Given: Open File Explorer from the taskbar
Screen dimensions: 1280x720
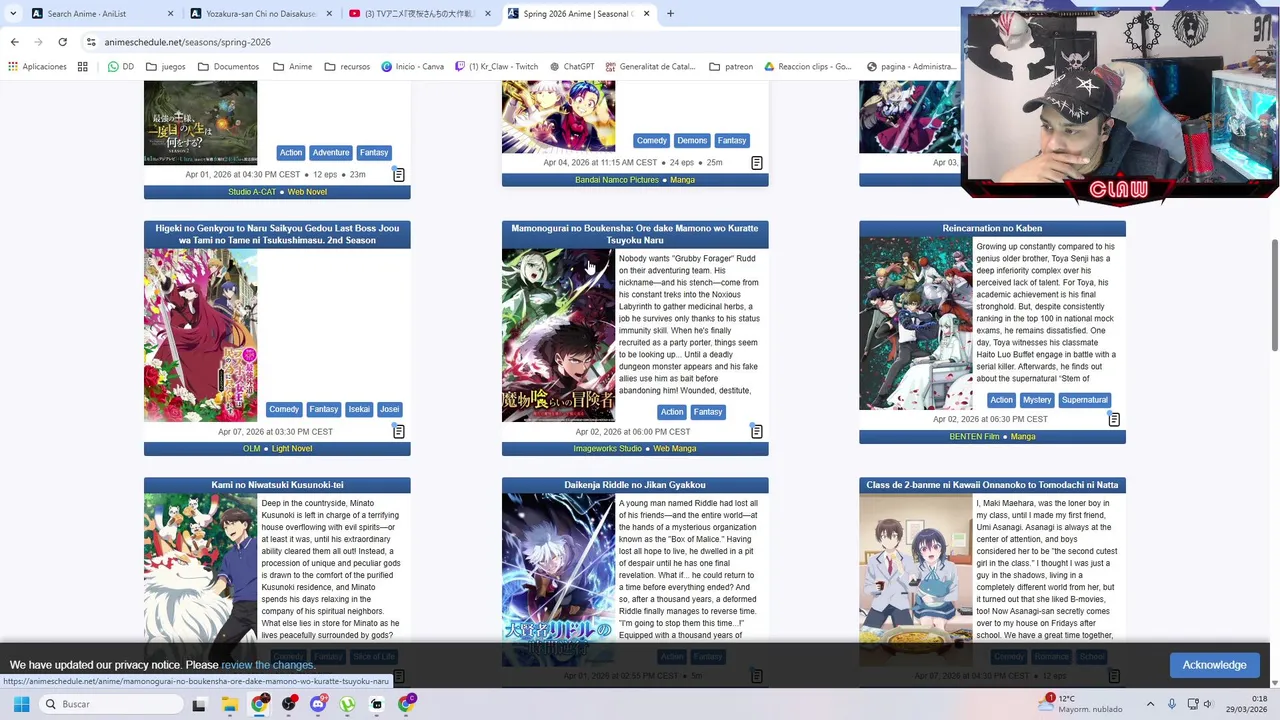Looking at the screenshot, I should click(x=229, y=704).
